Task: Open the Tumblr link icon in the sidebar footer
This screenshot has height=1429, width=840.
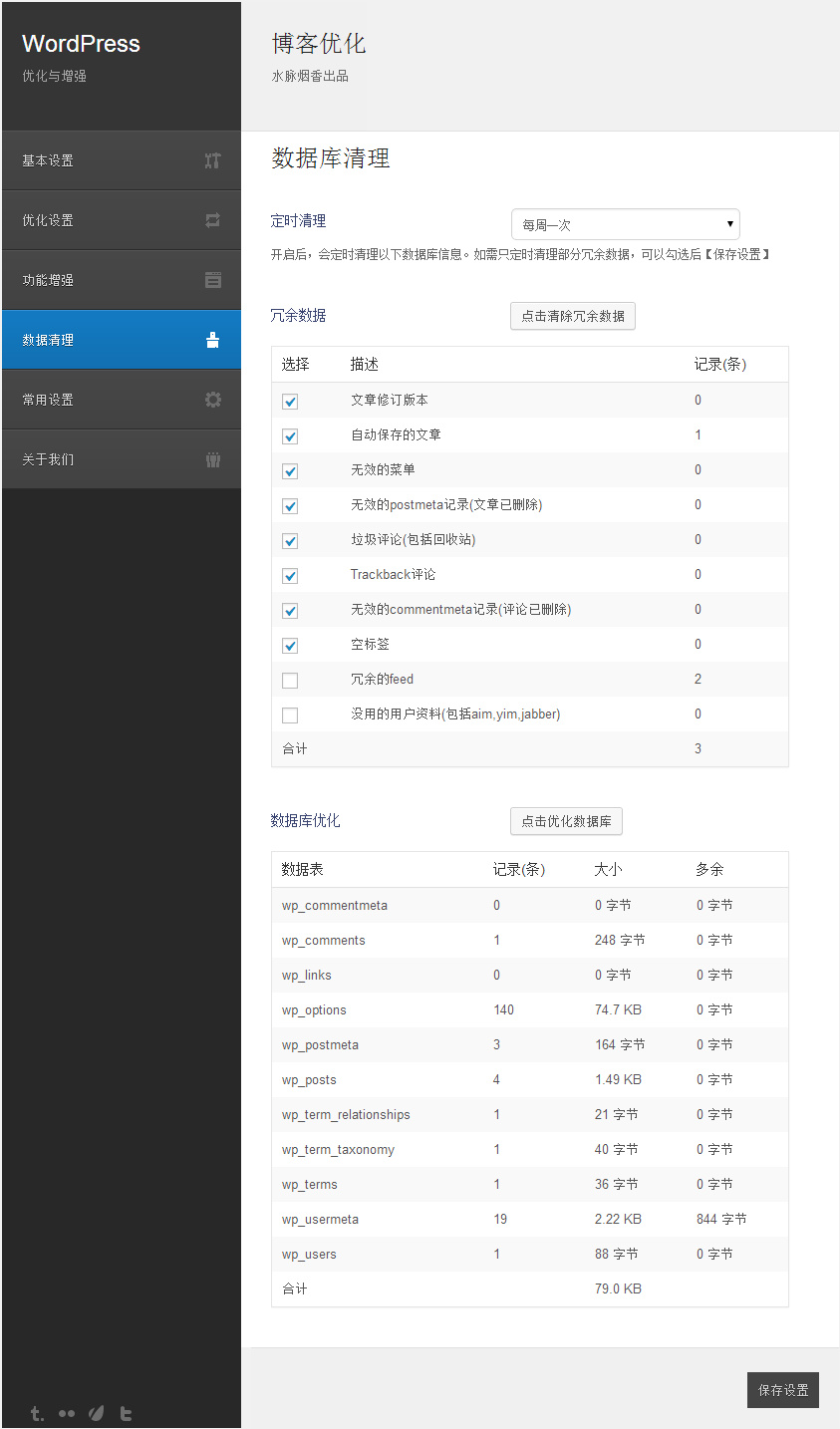Action: click(x=37, y=1413)
